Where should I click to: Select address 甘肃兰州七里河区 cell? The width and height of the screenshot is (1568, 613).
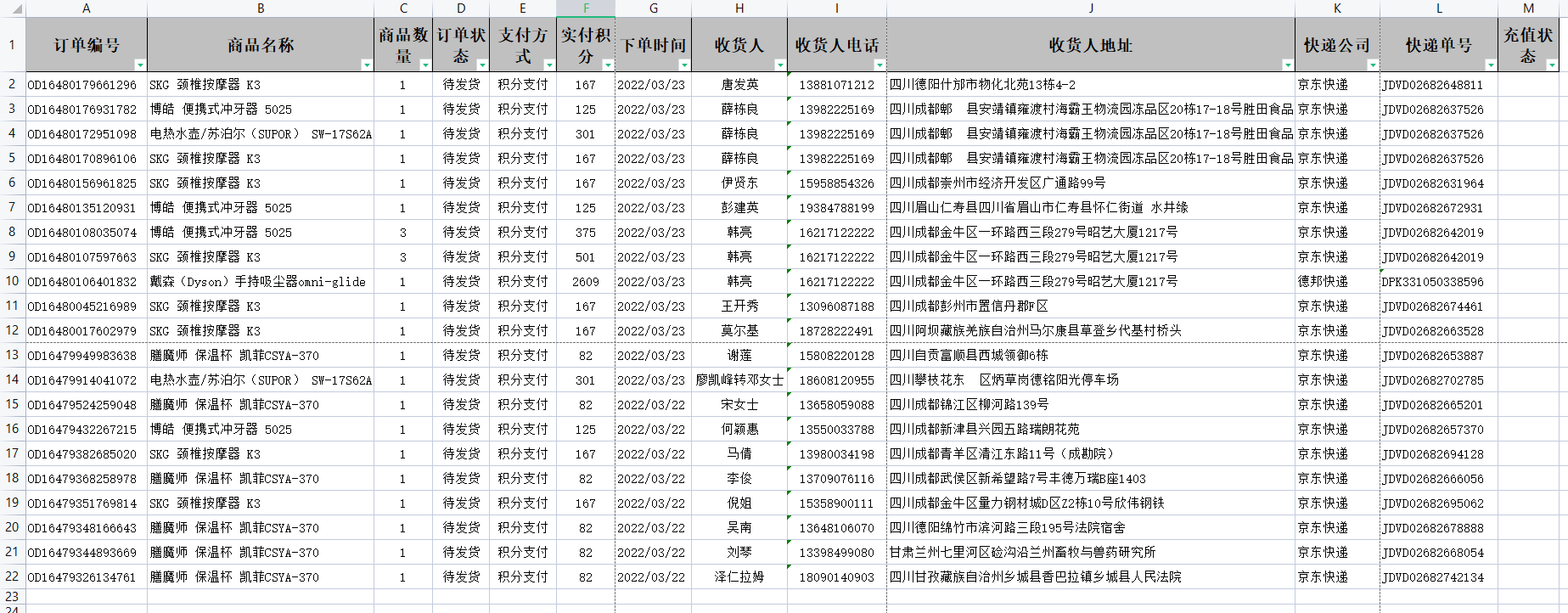click(1091, 553)
